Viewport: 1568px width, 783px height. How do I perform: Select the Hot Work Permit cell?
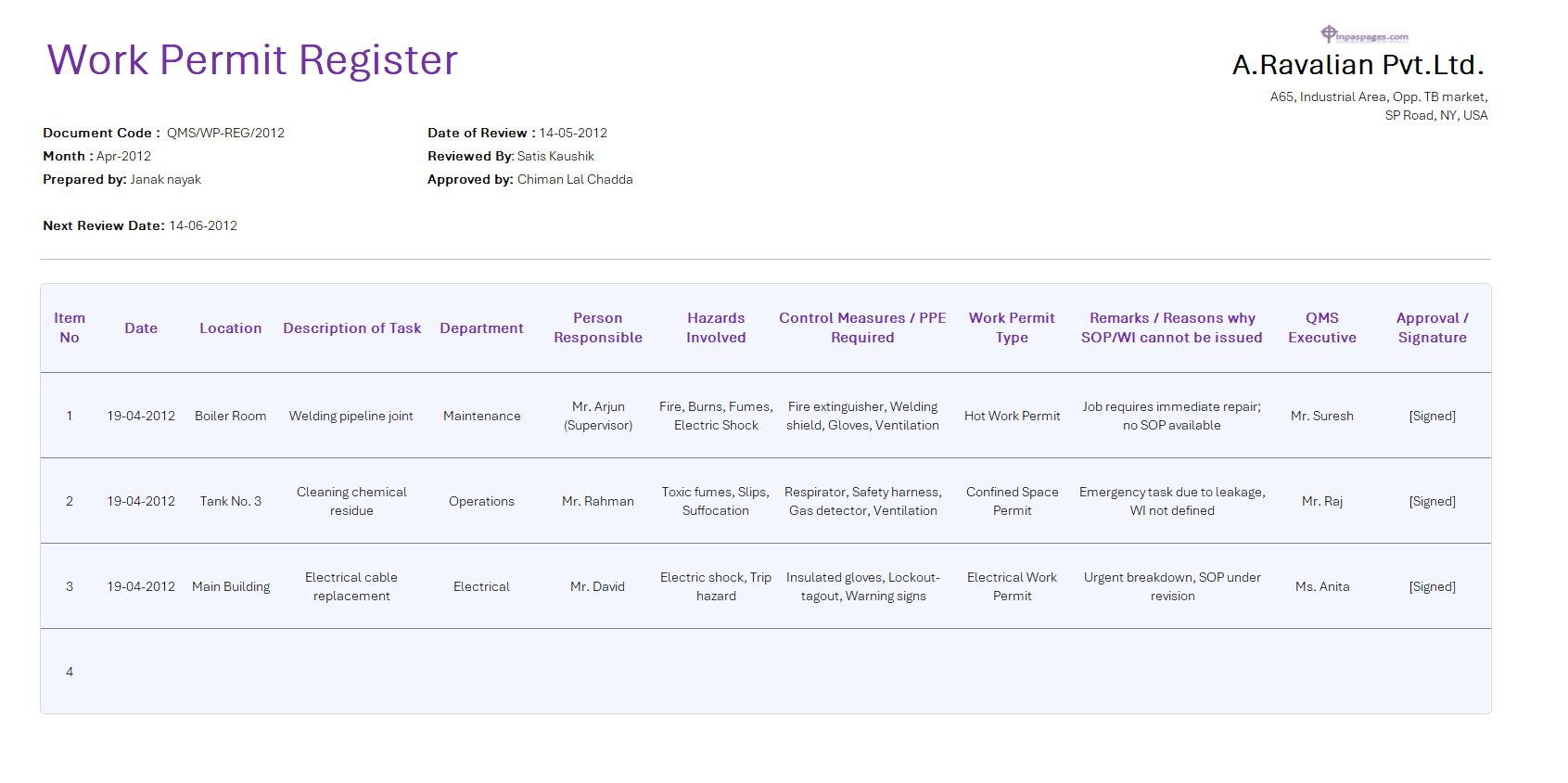click(1012, 417)
